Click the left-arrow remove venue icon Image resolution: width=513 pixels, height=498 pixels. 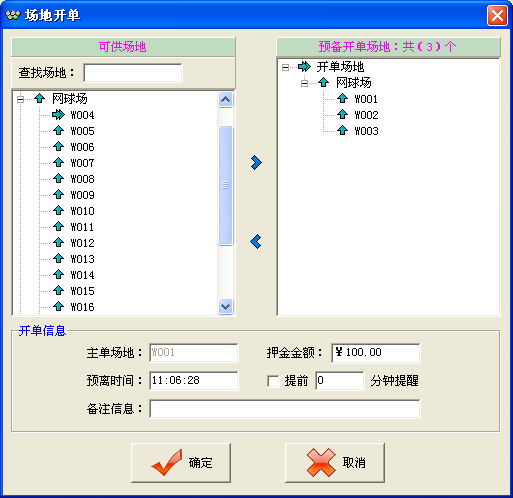tap(256, 242)
